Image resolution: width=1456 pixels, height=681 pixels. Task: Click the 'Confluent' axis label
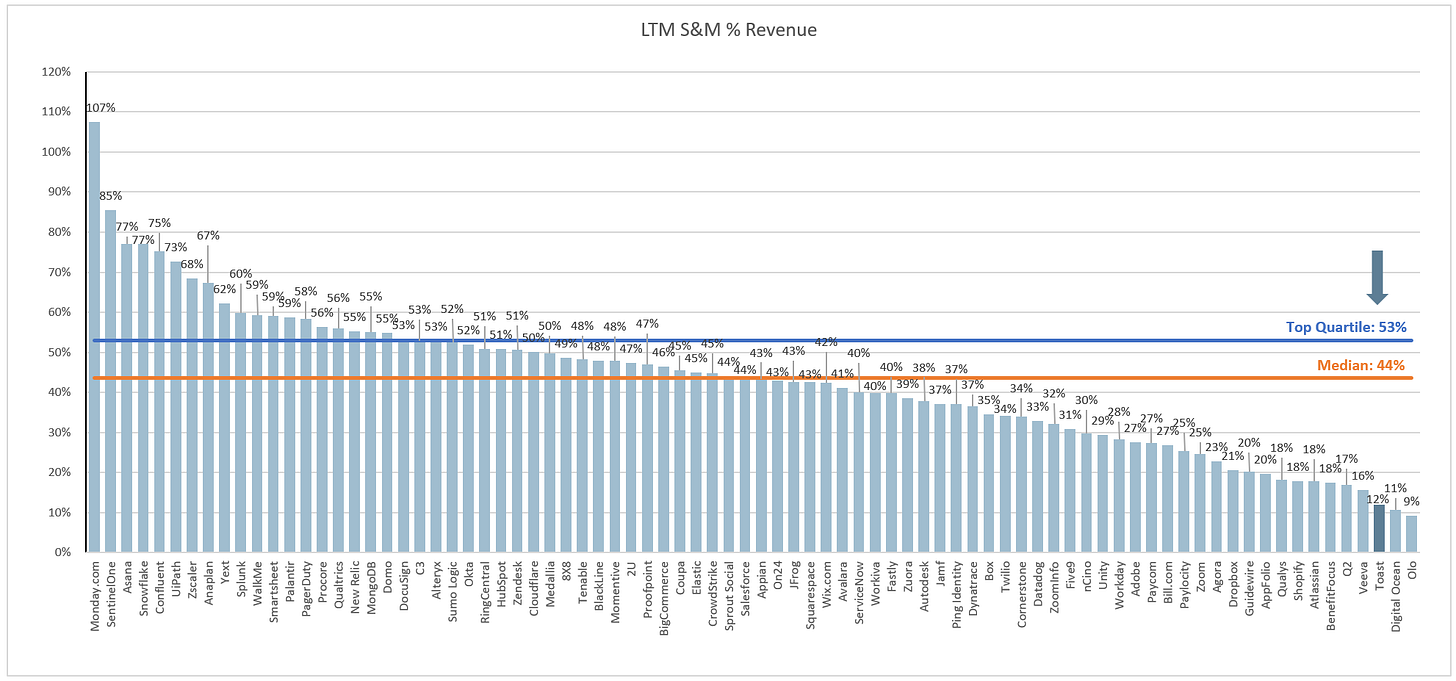point(160,587)
